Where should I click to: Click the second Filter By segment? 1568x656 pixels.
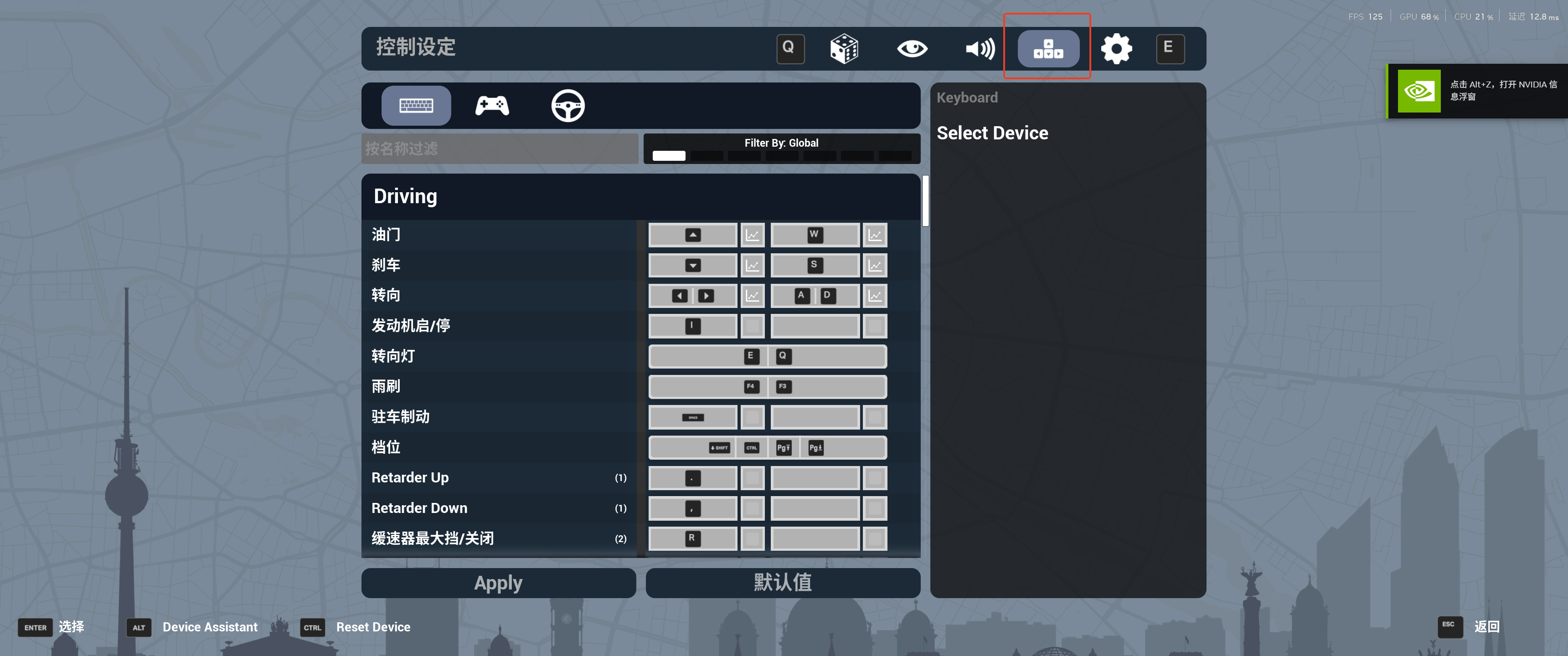pyautogui.click(x=706, y=156)
